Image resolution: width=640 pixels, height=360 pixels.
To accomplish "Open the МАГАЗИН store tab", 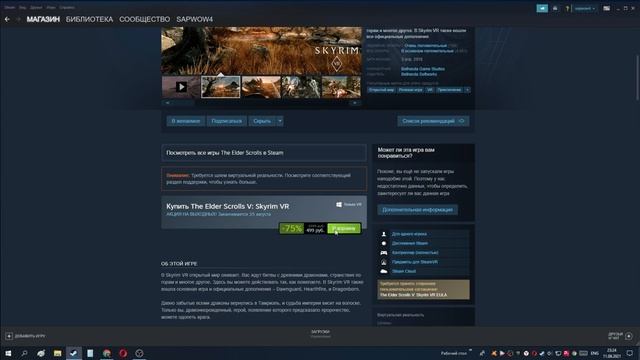I will [43, 19].
